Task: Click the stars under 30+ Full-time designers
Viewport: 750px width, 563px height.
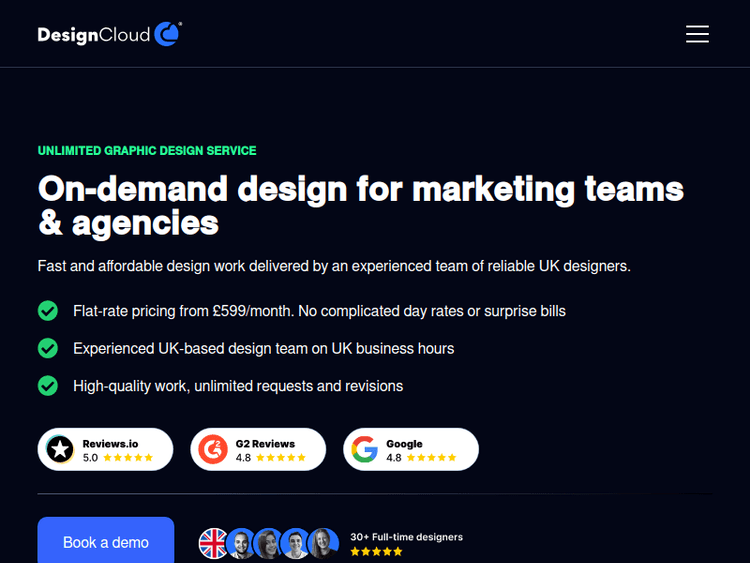Action: (x=376, y=552)
